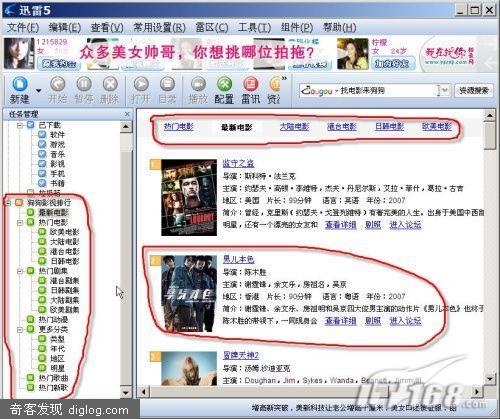Collapse the 热门电影 node in sidebar tree
This screenshot has width=500, height=419.
coord(20,222)
